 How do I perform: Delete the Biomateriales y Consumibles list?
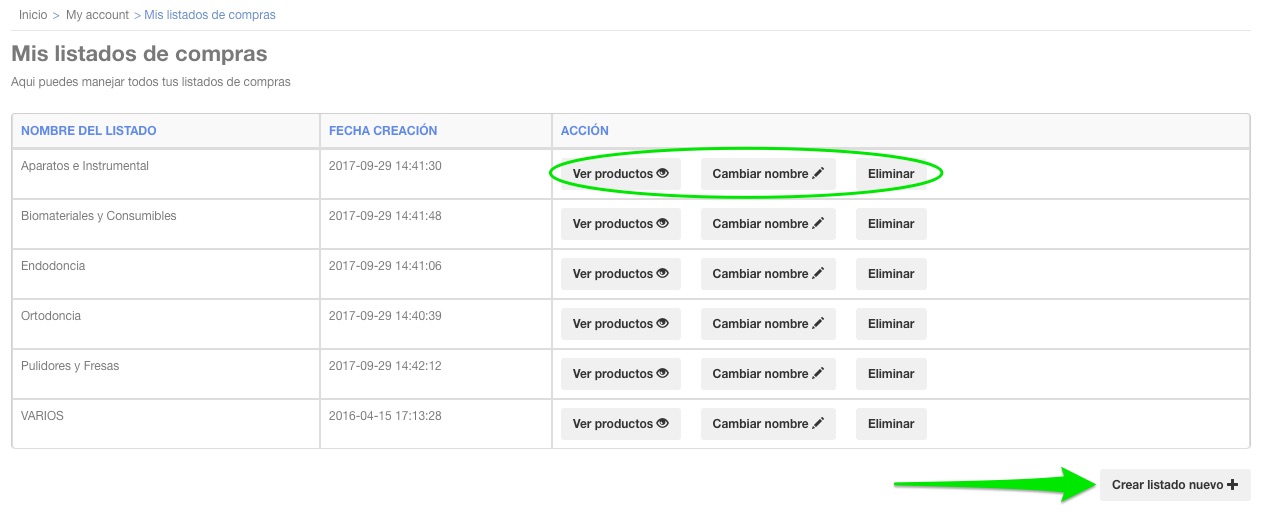890,224
